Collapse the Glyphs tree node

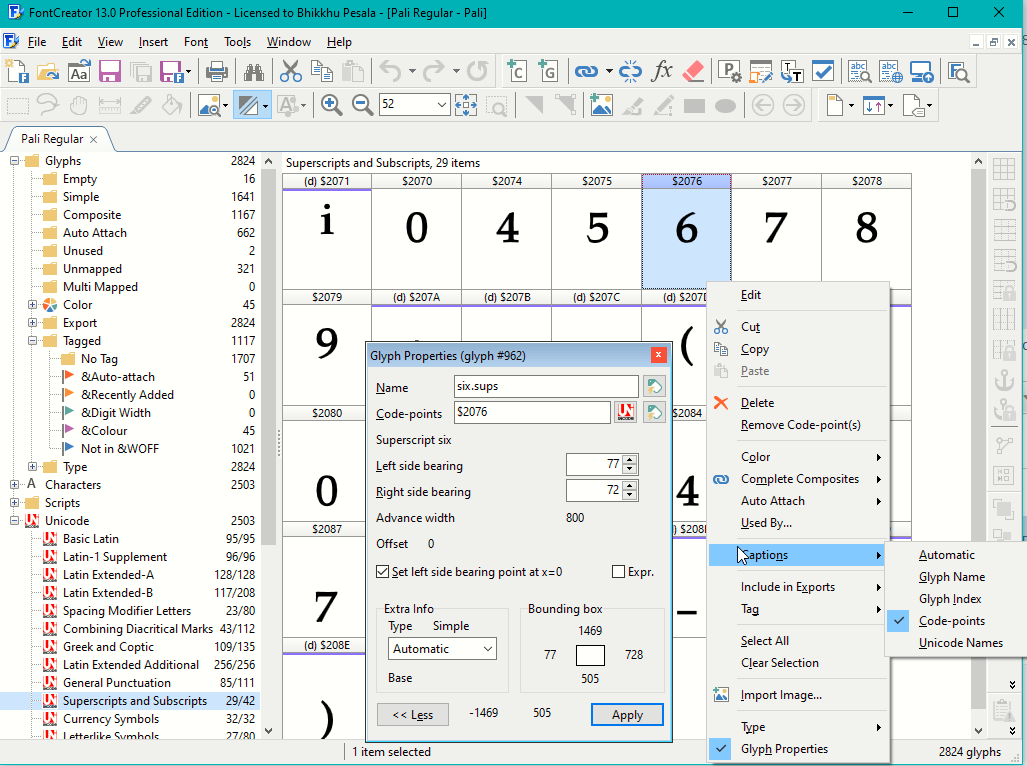tap(14, 161)
